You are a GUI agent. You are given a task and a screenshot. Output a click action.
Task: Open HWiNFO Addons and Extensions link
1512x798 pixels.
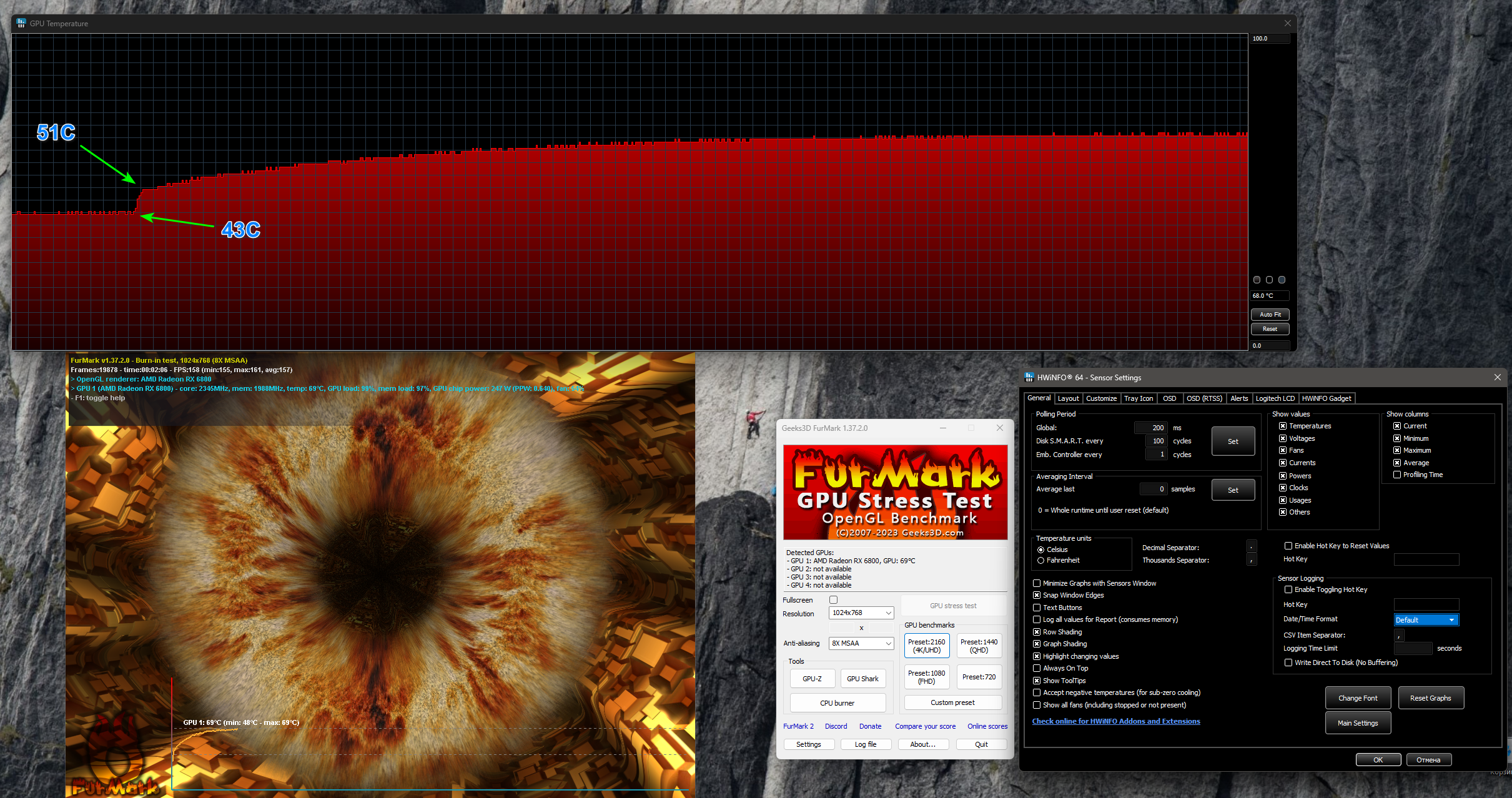point(1115,721)
